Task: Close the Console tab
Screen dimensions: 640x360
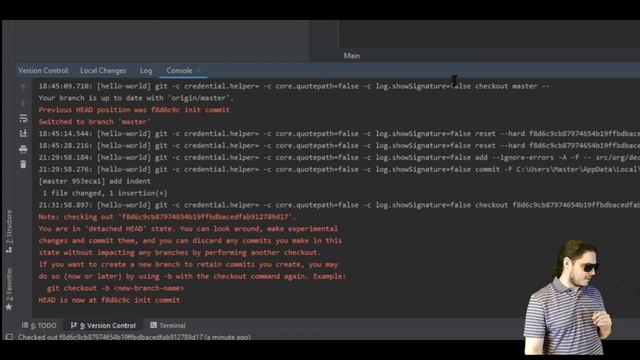Action: pos(198,71)
